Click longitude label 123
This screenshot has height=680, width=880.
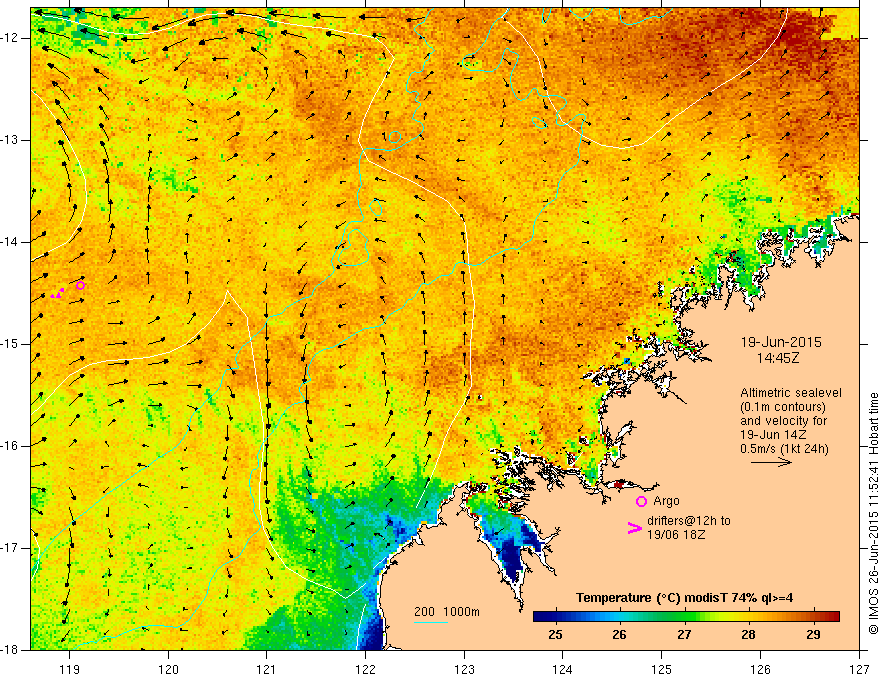(x=464, y=669)
